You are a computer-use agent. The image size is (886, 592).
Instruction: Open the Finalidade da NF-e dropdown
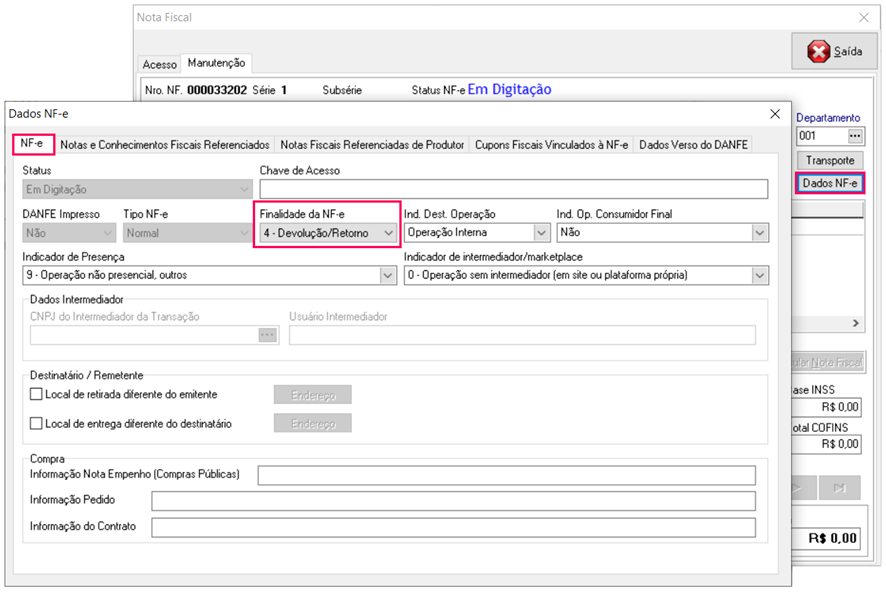(388, 232)
